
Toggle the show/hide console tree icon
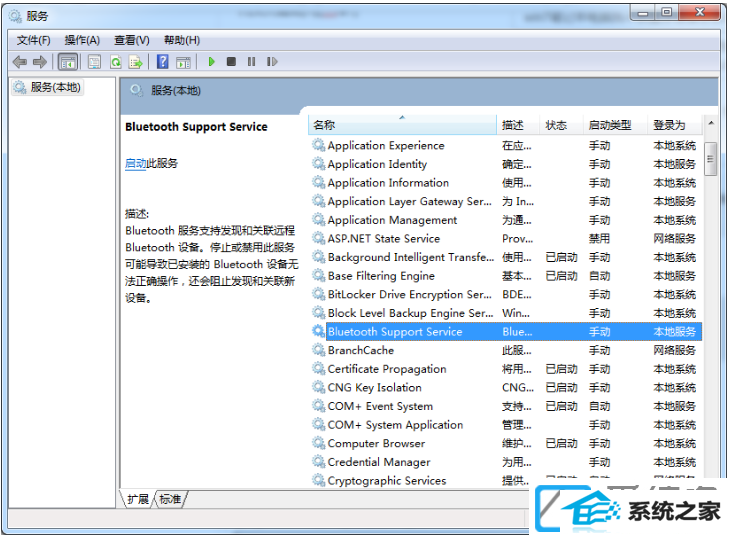coord(68,61)
